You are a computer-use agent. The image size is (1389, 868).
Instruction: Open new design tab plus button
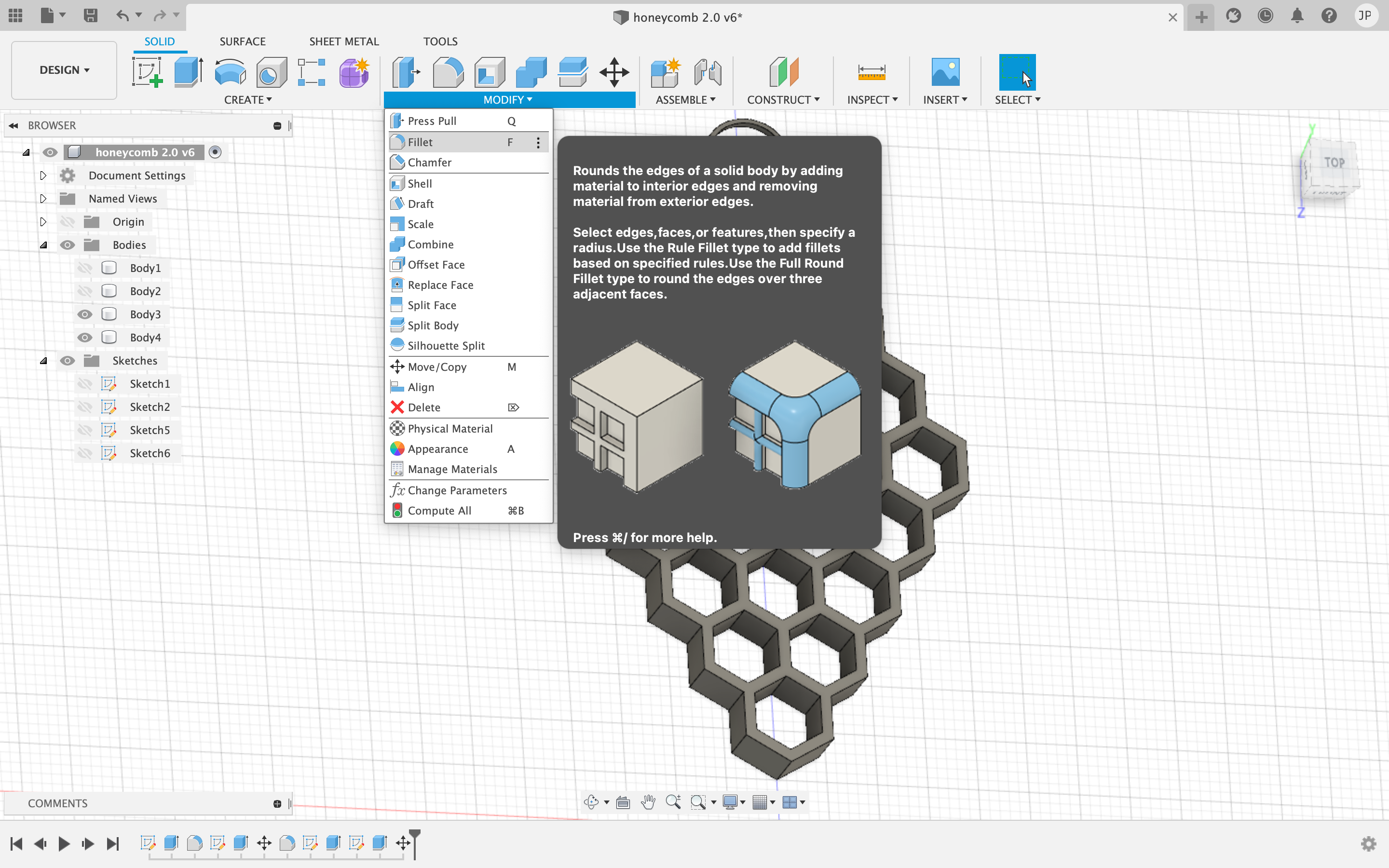[x=1201, y=17]
